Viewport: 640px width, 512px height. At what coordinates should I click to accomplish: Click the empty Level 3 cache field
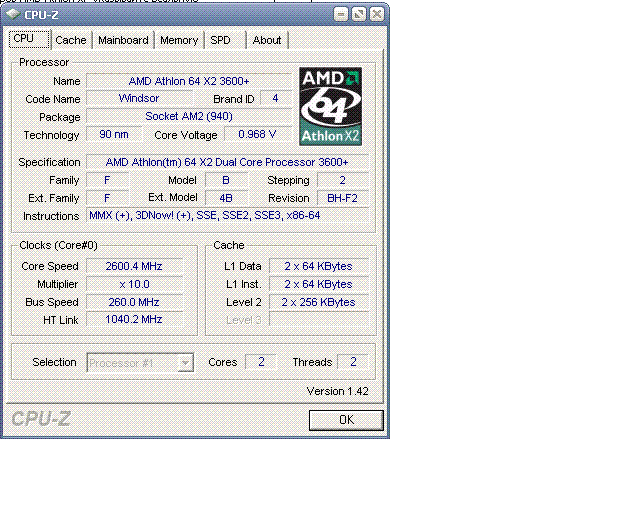[319, 319]
